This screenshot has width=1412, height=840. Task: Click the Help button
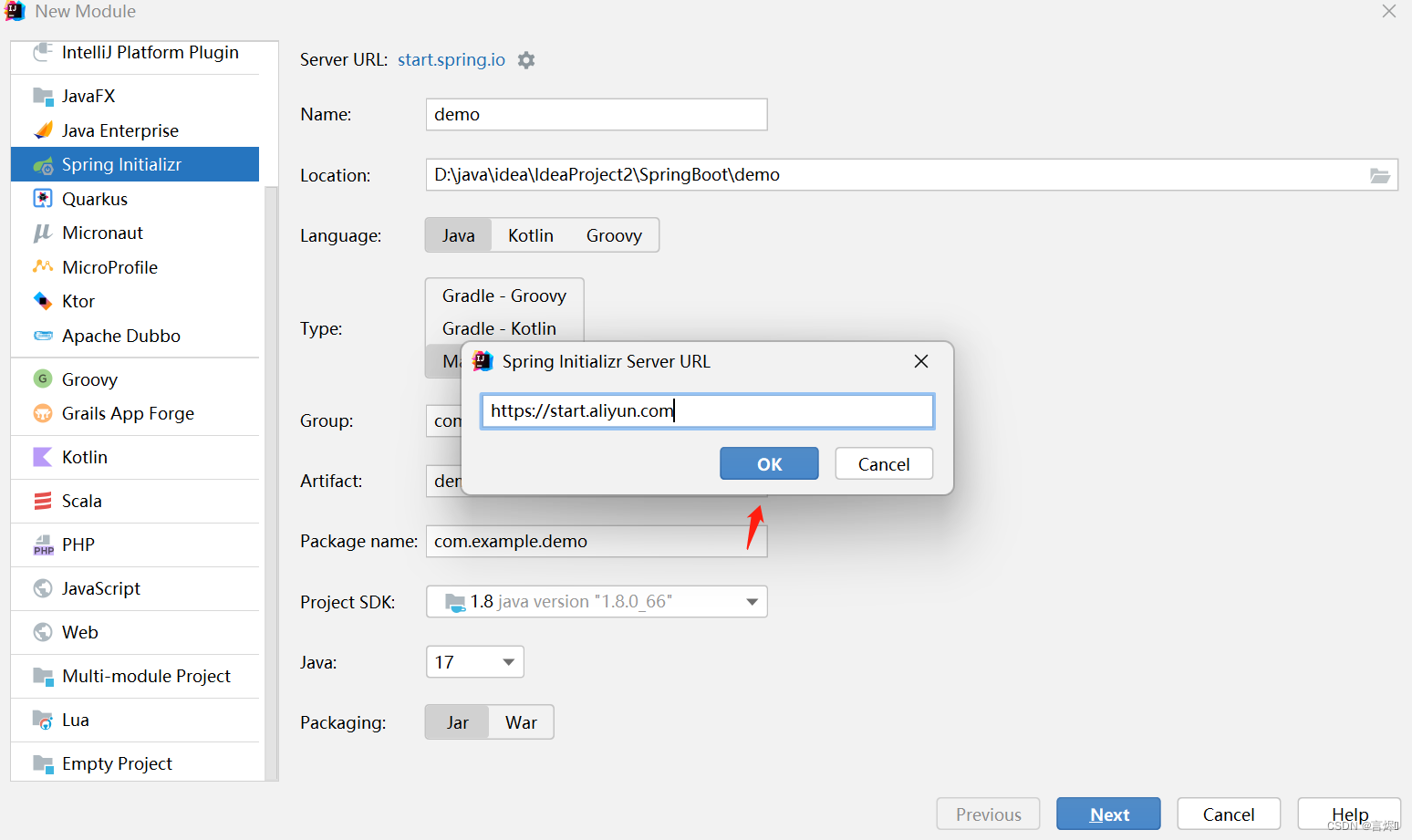point(1349,814)
